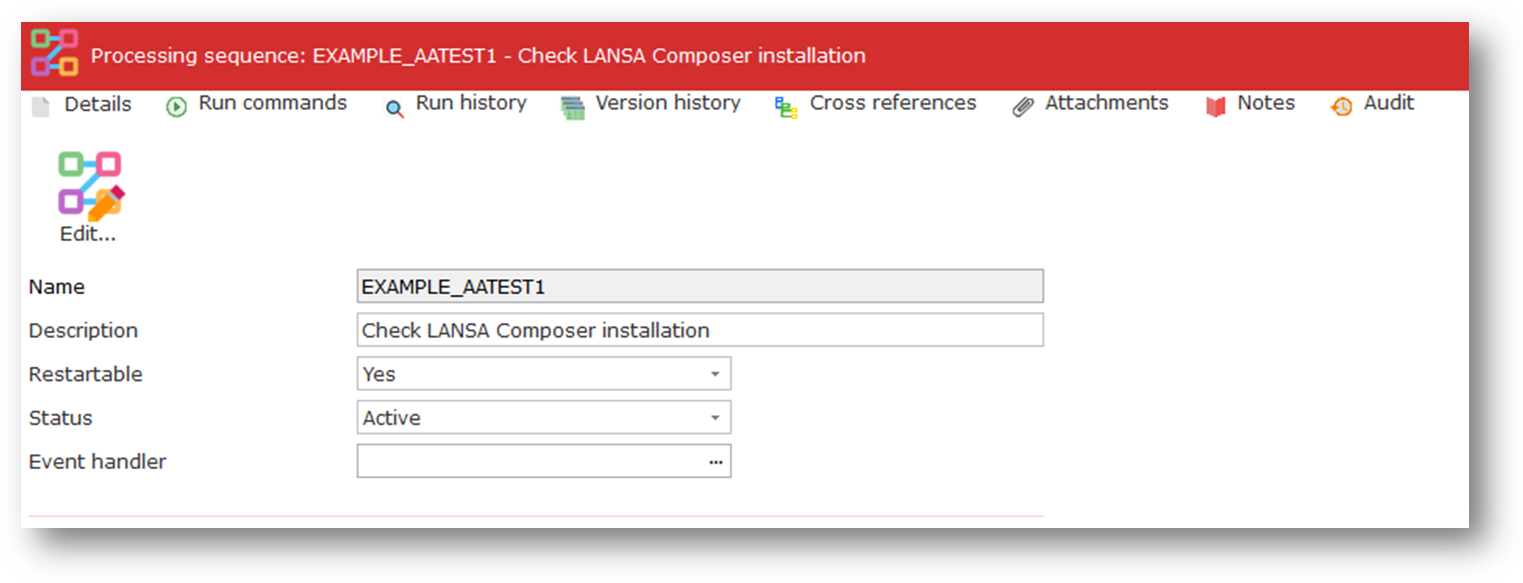Click the green Run commands play icon
1523x583 pixels.
coord(177,107)
